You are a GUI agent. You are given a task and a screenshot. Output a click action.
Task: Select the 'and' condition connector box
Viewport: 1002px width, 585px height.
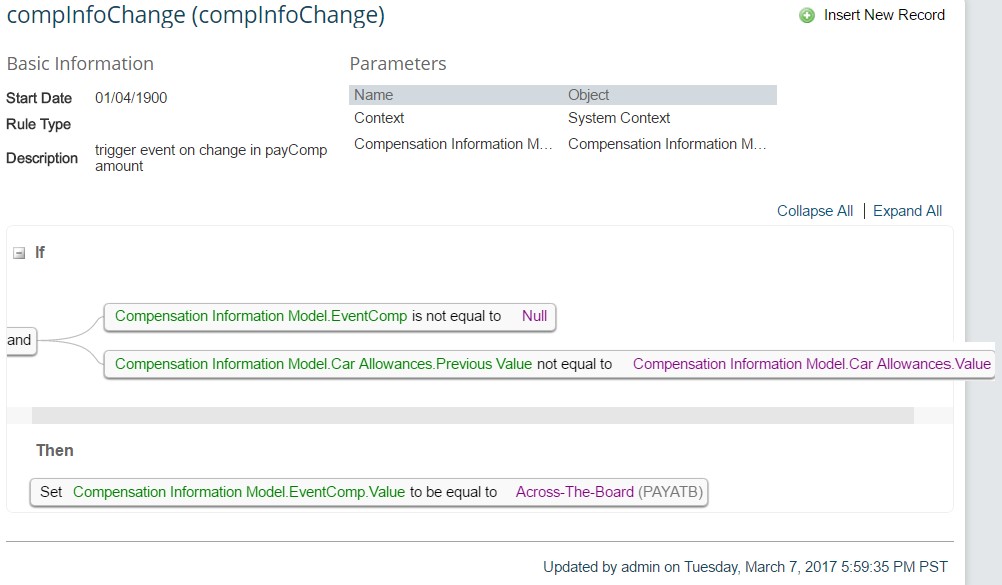(20, 340)
